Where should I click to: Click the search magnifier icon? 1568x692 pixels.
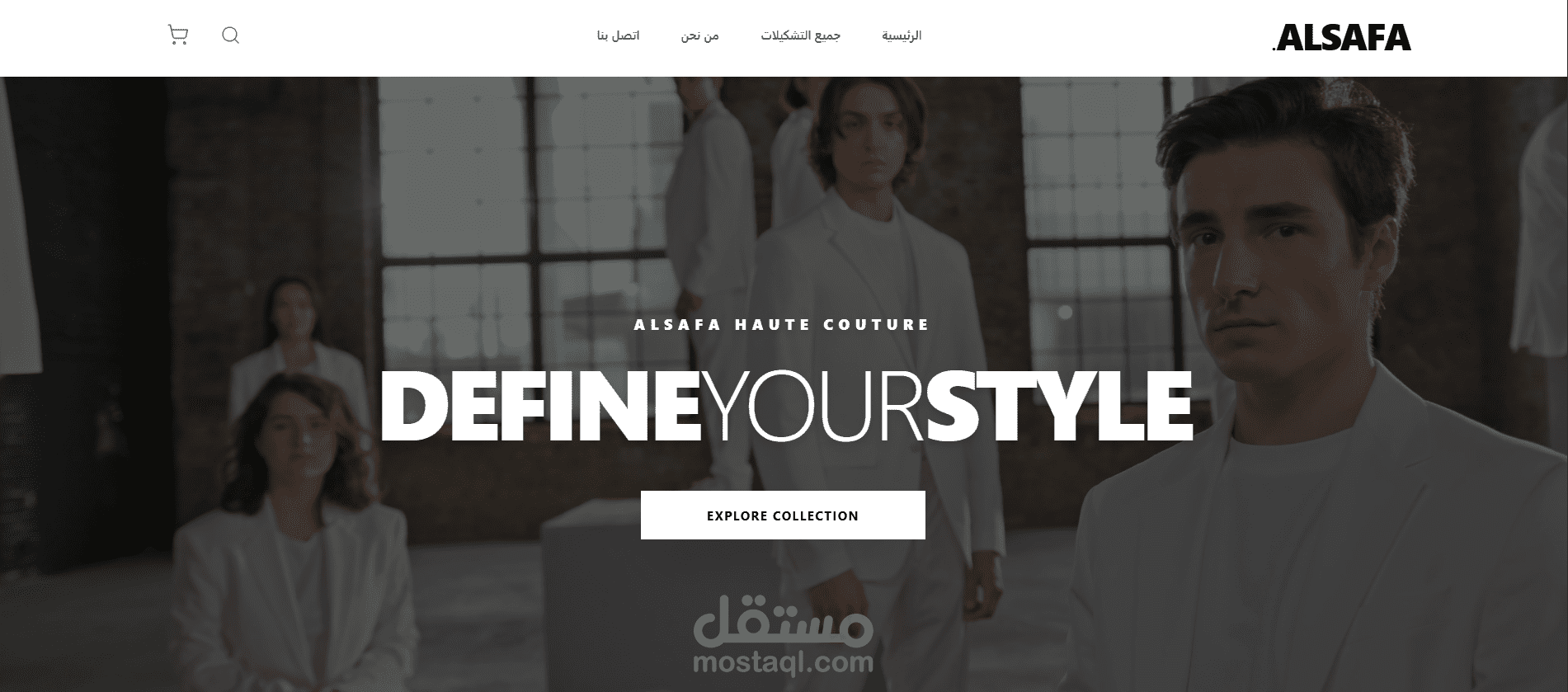click(231, 35)
